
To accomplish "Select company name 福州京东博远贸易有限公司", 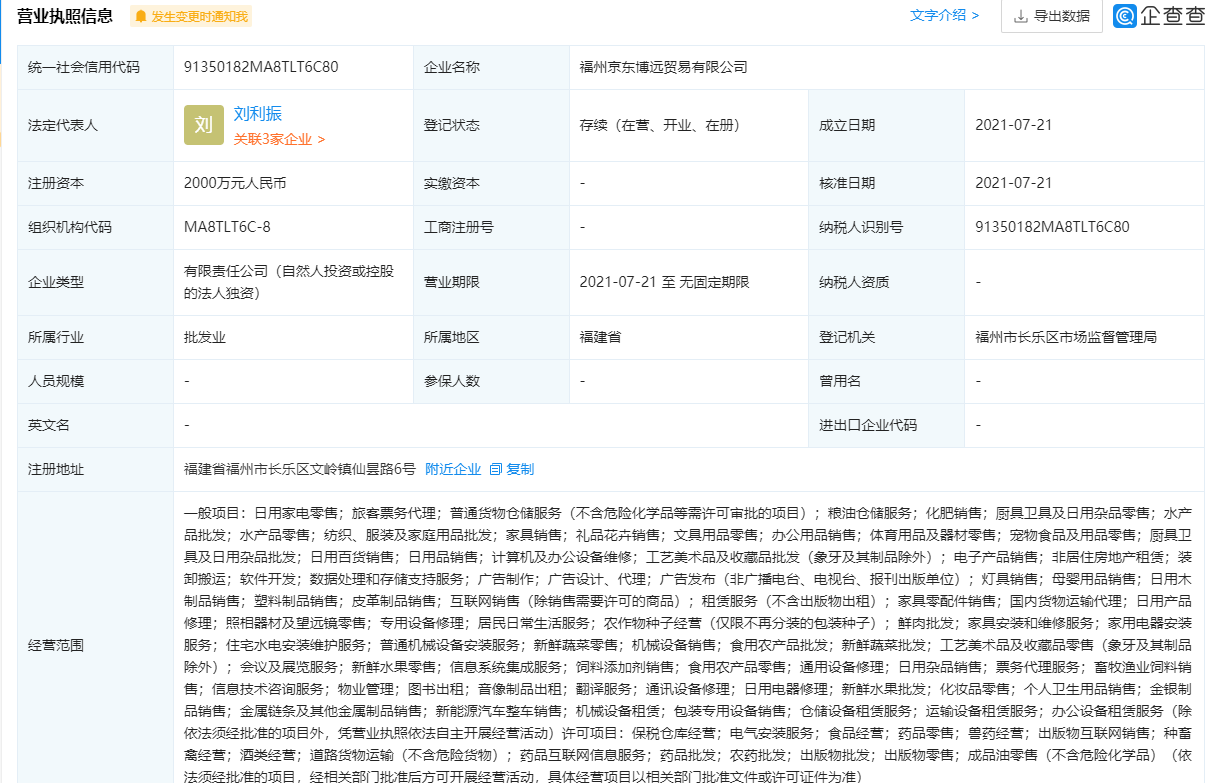I will pos(664,67).
